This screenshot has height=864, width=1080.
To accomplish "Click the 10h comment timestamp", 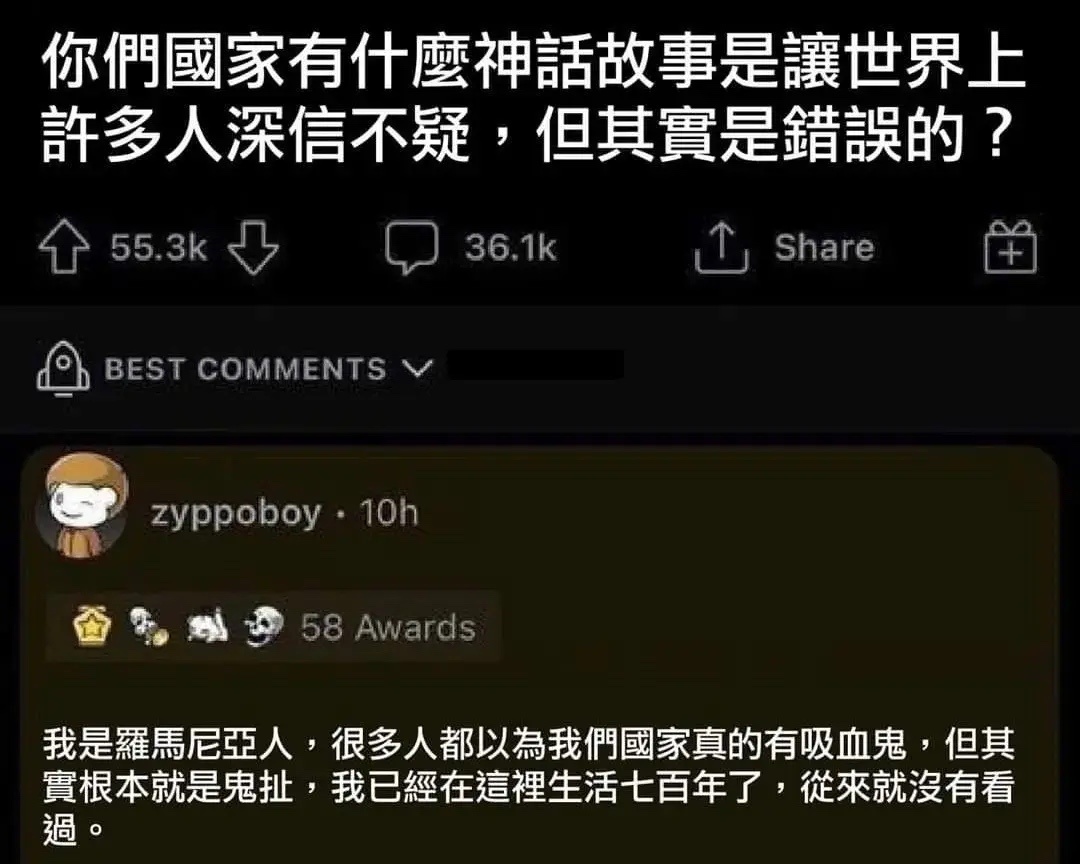I will click(x=388, y=513).
